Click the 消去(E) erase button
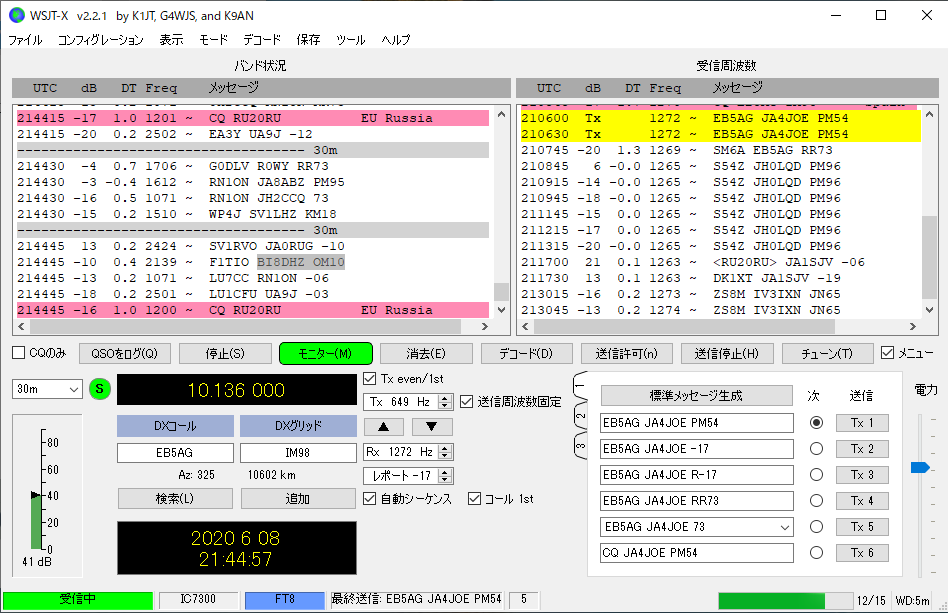948x613 pixels. pyautogui.click(x=426, y=354)
